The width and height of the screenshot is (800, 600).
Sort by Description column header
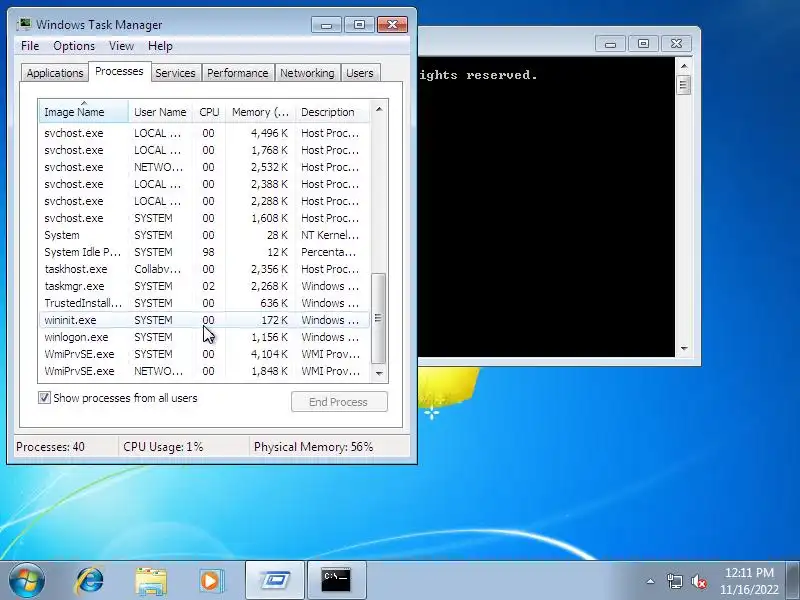pos(332,112)
